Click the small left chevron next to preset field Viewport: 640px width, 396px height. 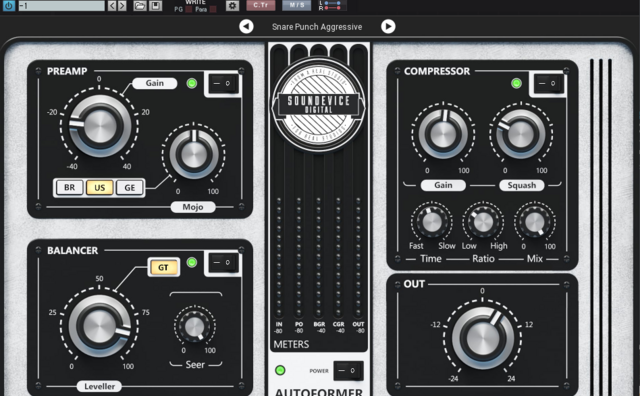tap(112, 6)
